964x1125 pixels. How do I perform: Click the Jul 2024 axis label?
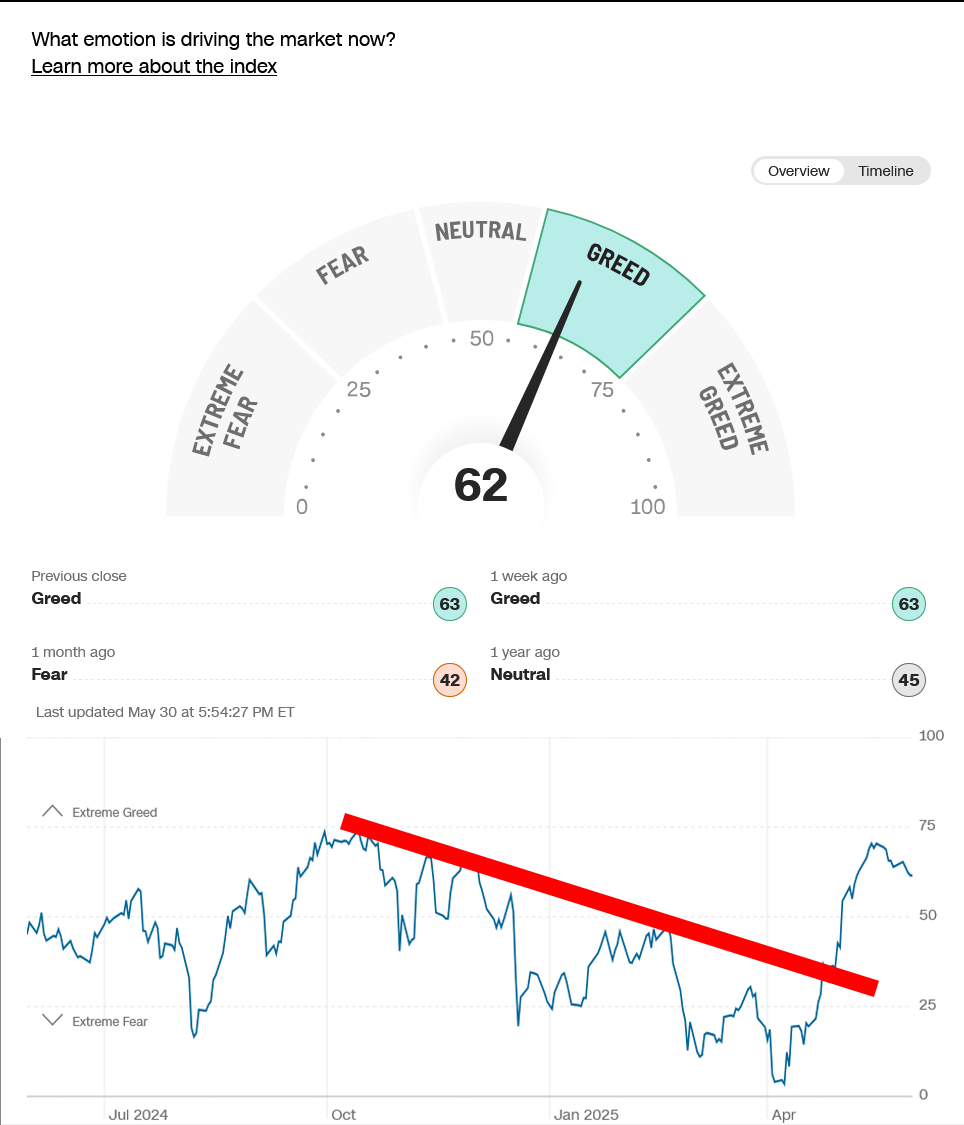[138, 1114]
